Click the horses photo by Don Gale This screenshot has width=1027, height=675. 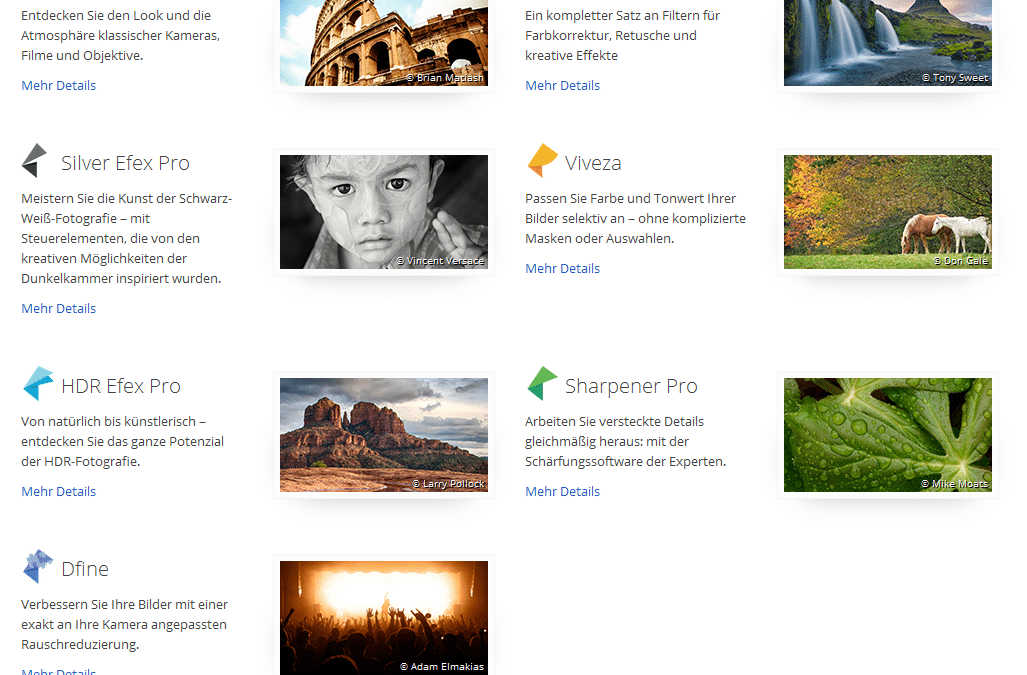tap(887, 212)
